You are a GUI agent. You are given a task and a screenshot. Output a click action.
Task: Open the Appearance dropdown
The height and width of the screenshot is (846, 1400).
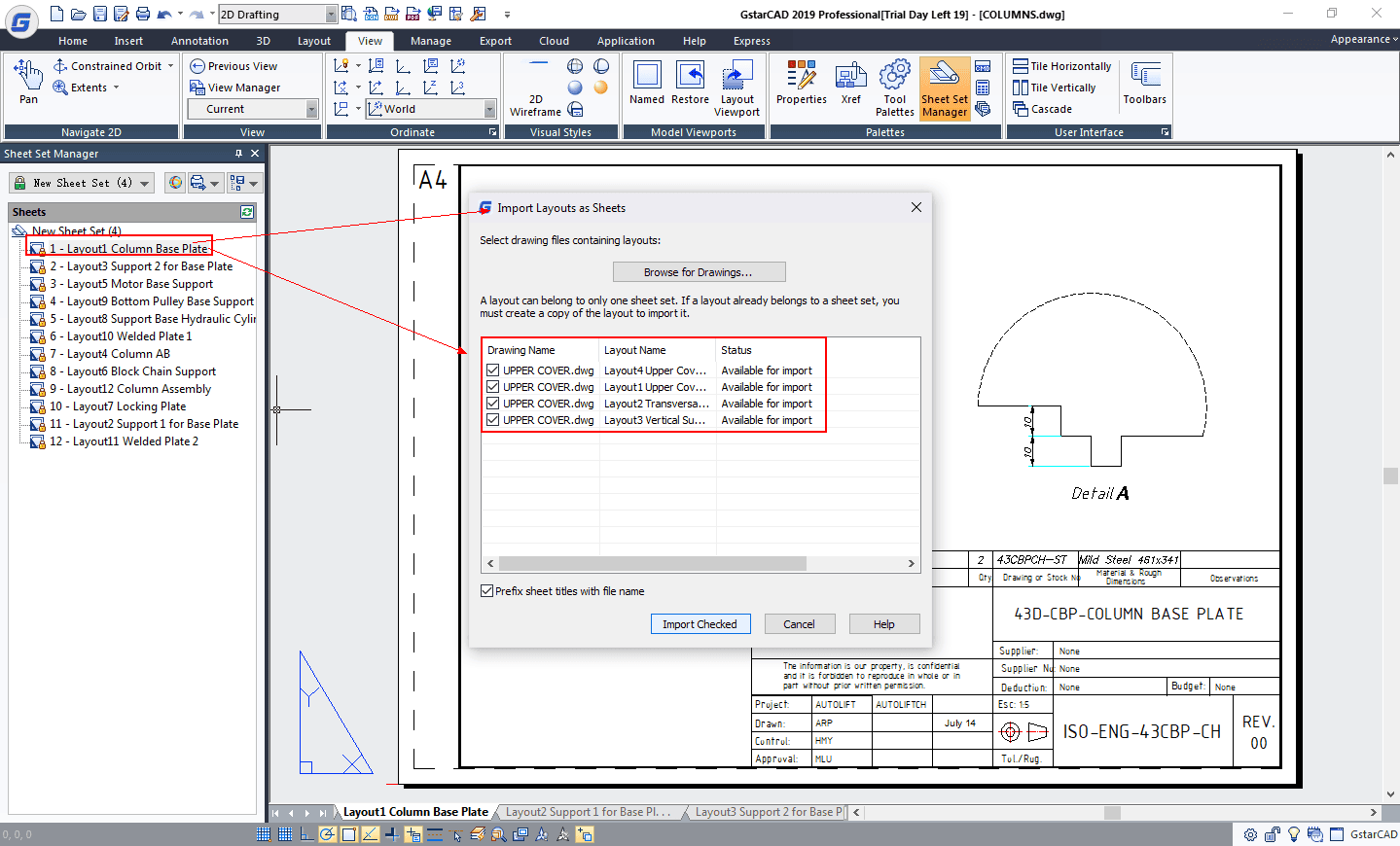pyautogui.click(x=1364, y=39)
